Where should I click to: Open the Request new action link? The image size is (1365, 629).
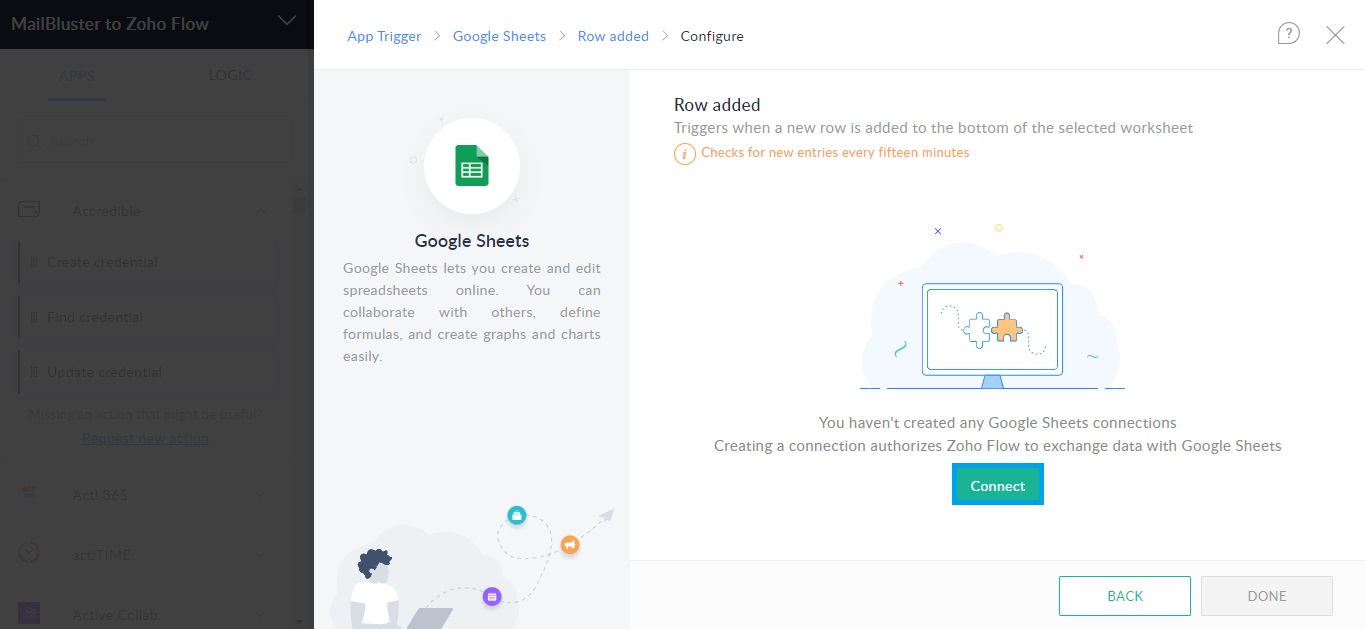(x=145, y=437)
